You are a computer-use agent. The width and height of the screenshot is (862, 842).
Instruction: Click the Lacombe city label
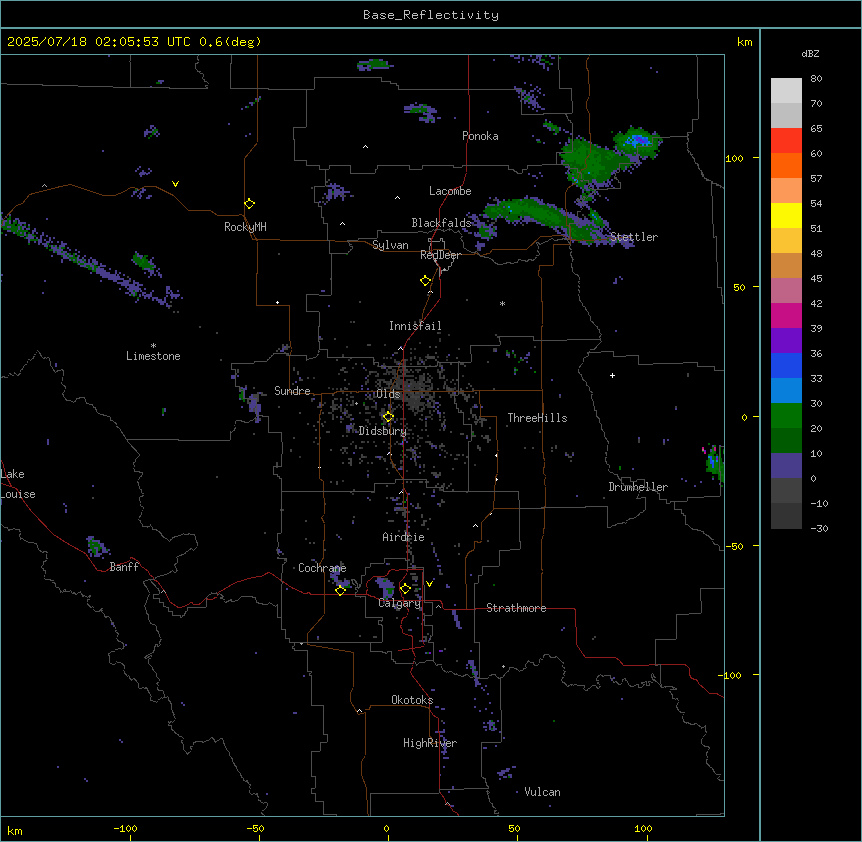point(450,191)
